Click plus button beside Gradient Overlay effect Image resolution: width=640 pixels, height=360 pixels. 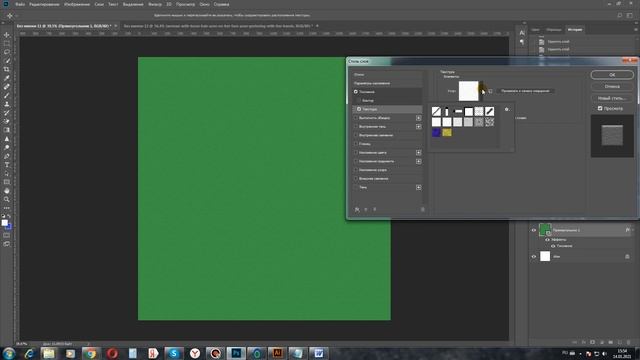(x=418, y=161)
